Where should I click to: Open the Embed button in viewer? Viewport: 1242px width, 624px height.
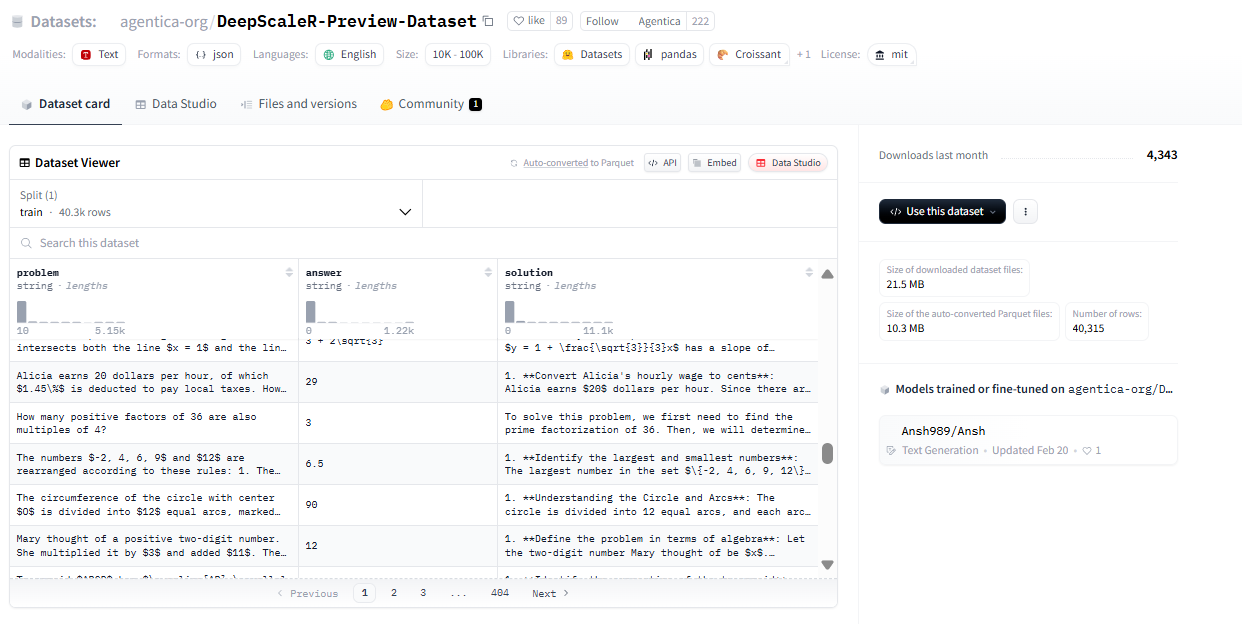(x=714, y=163)
